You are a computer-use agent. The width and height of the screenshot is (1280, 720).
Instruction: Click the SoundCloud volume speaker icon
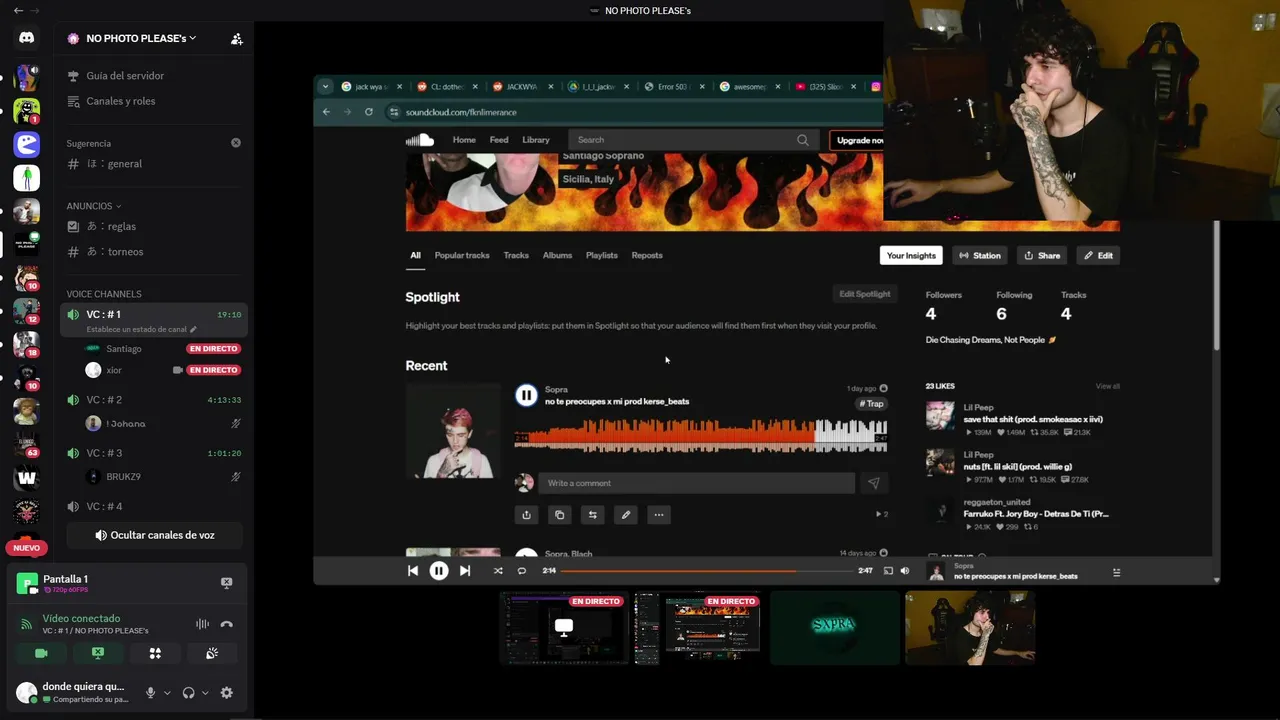pos(905,571)
